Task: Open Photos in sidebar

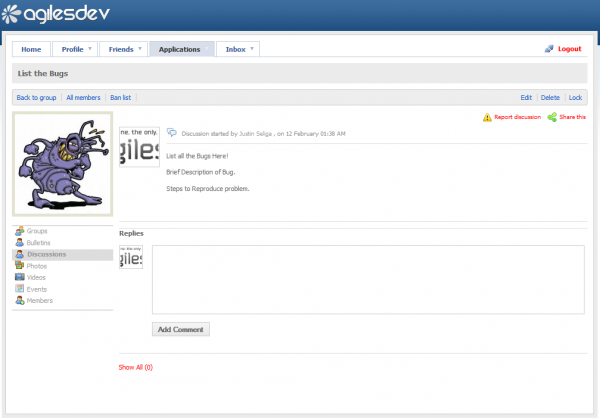Action: click(x=37, y=266)
